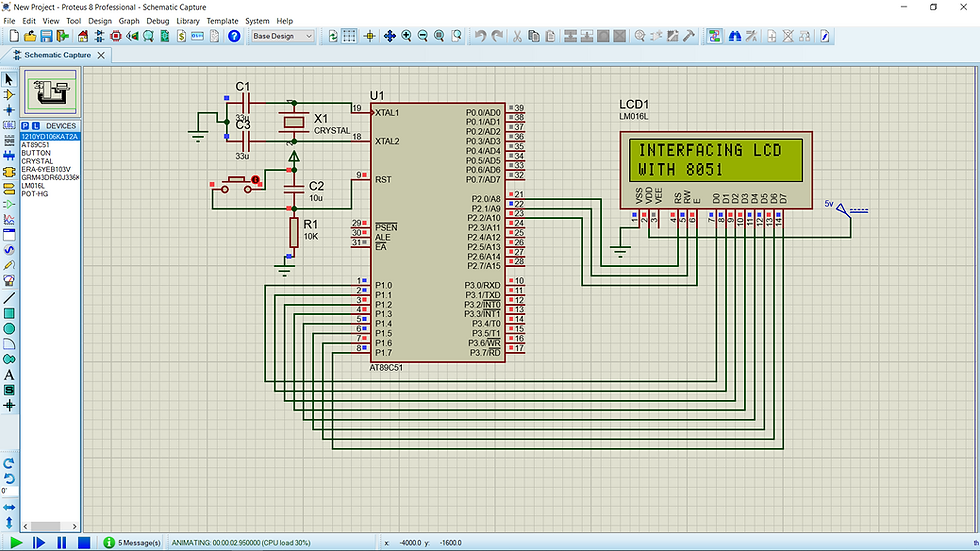The image size is (980, 551).
Task: Toggle the wire autorouter icon
Action: 715,36
